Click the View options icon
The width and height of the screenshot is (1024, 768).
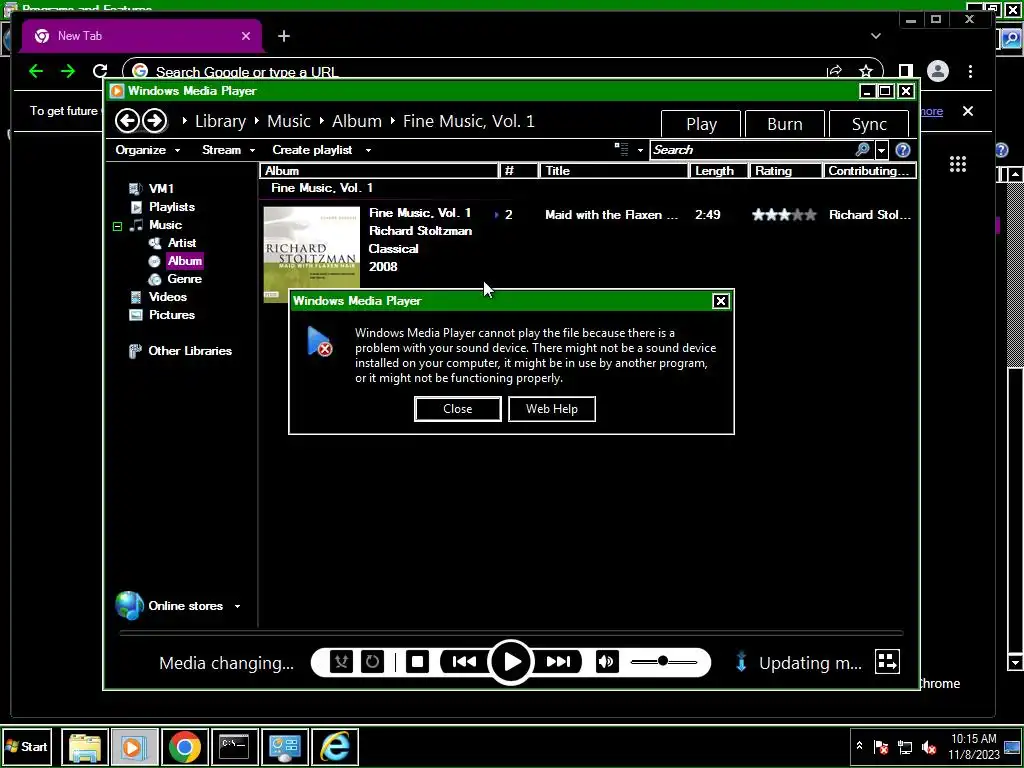(622, 150)
